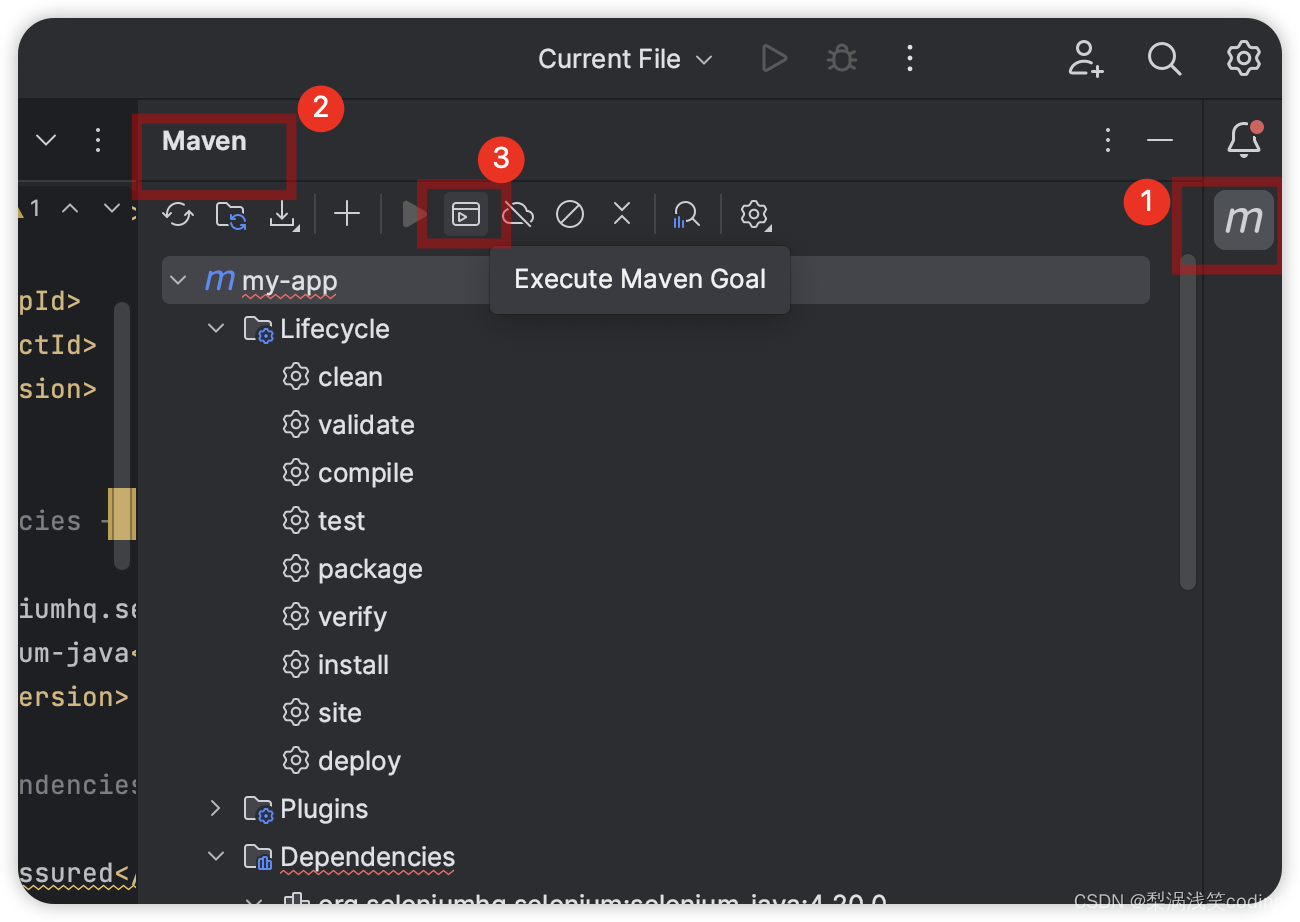Image resolution: width=1300 pixels, height=922 pixels.
Task: Select the Plugins folder
Action: click(306, 809)
